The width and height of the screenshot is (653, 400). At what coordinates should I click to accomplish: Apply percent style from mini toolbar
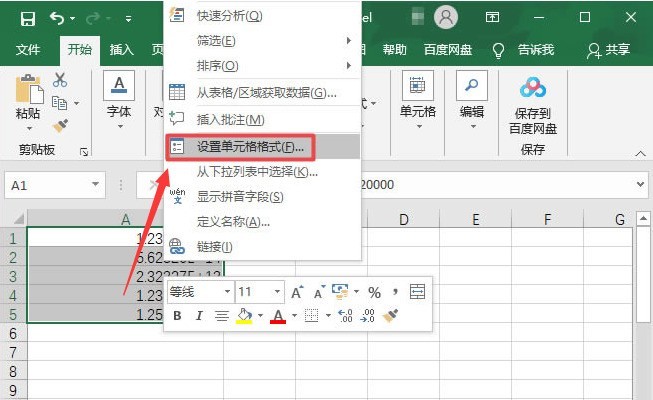[x=374, y=292]
